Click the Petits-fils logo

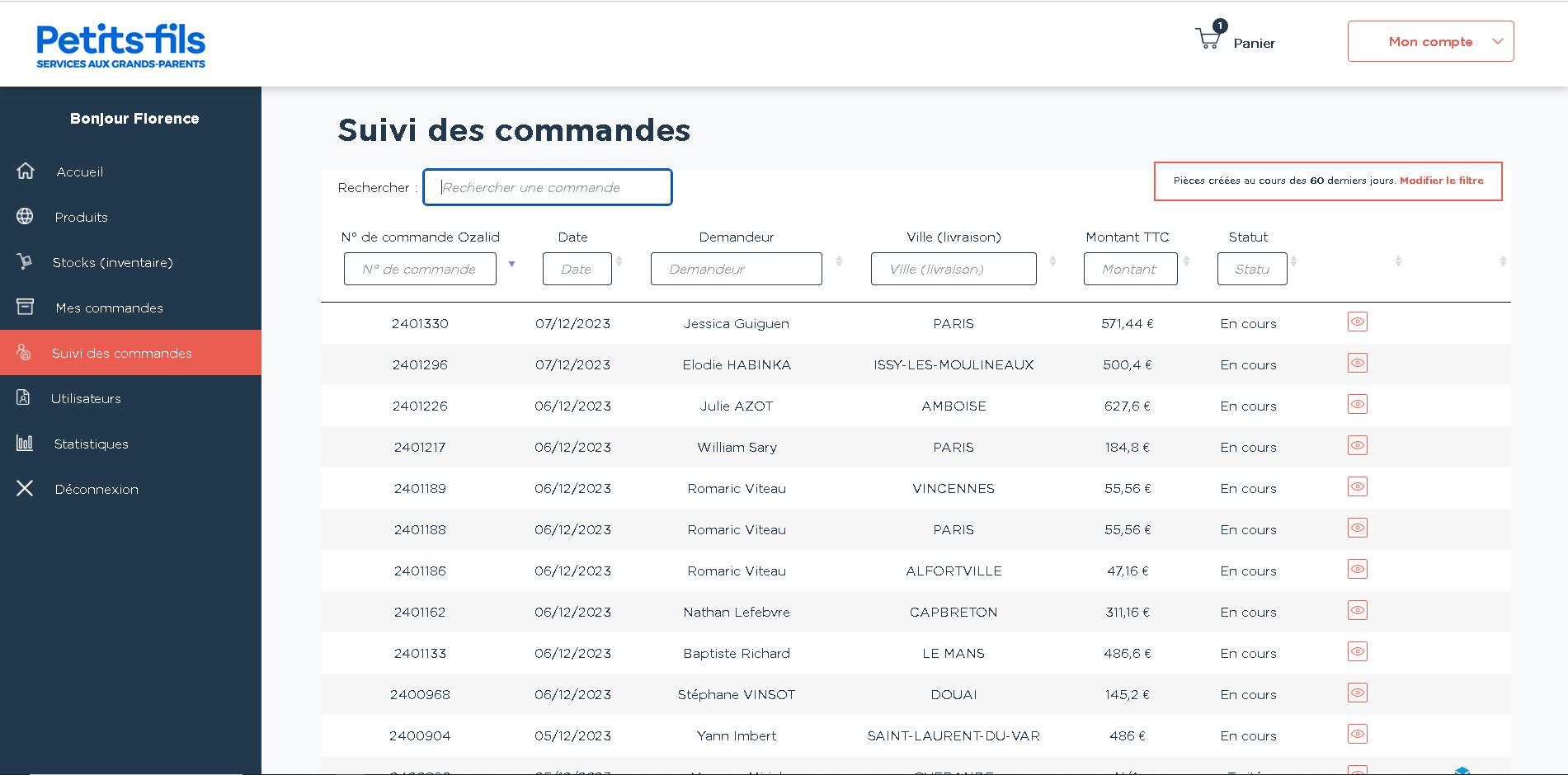pyautogui.click(x=120, y=44)
